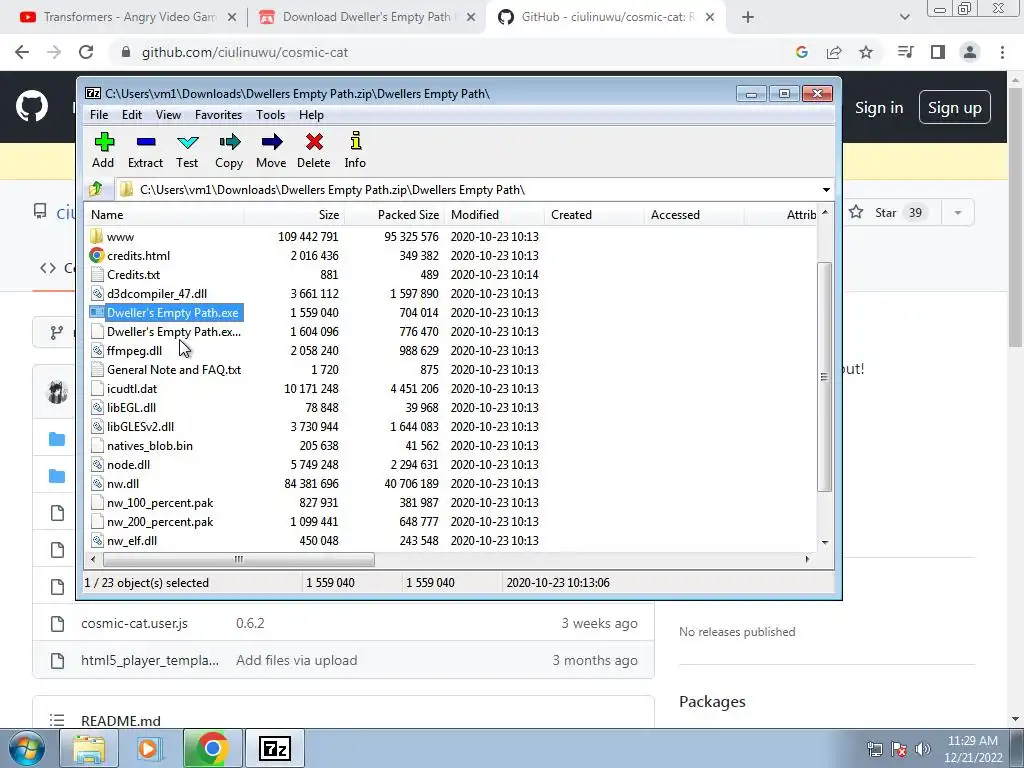This screenshot has height=768, width=1024.
Task: Select the Credits.txt file
Action: coord(133,274)
